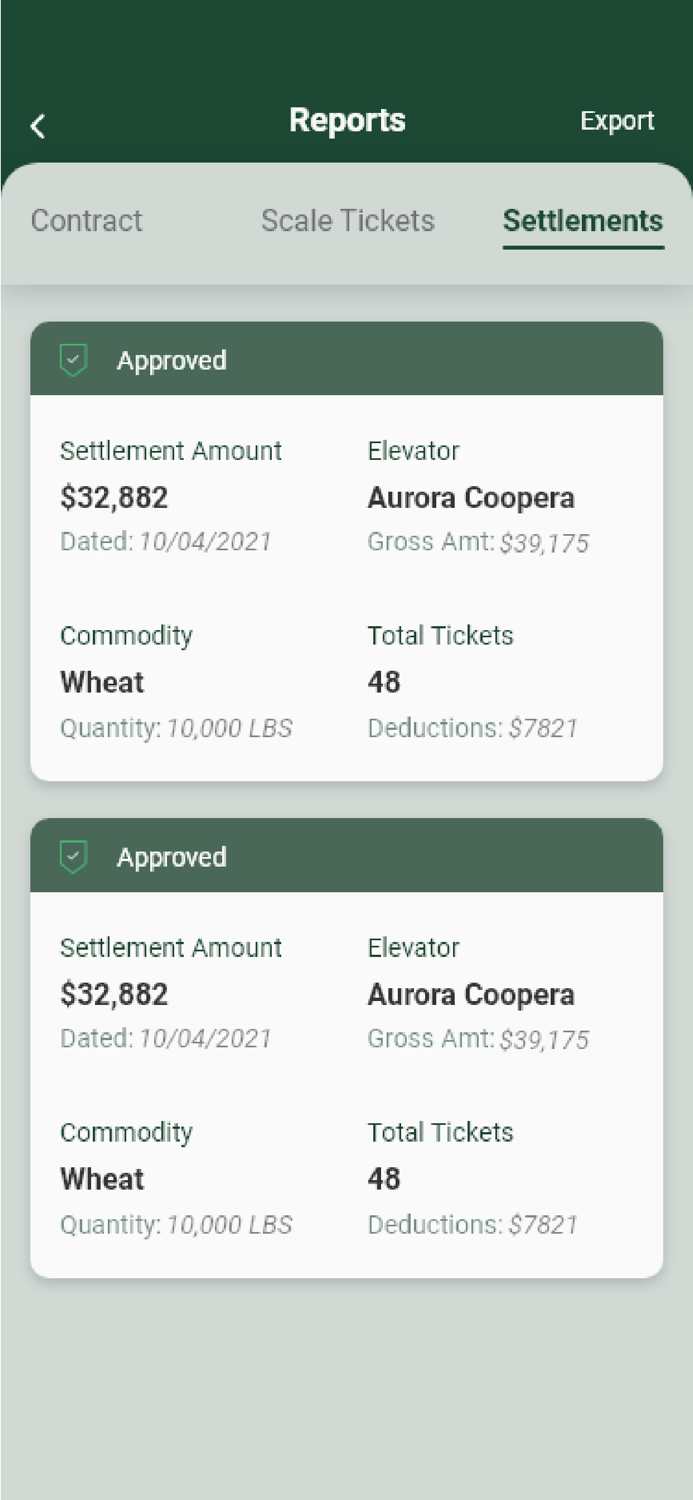Image resolution: width=693 pixels, height=1500 pixels.
Task: Select the Settlements tab
Action: (x=583, y=221)
